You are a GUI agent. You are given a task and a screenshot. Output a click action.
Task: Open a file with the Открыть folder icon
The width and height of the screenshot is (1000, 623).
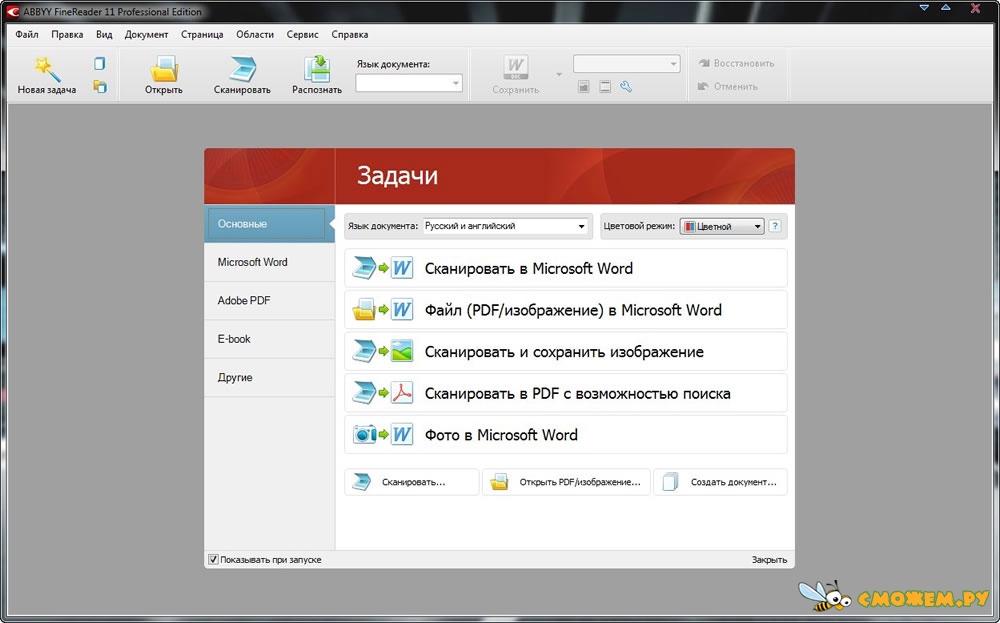point(164,69)
